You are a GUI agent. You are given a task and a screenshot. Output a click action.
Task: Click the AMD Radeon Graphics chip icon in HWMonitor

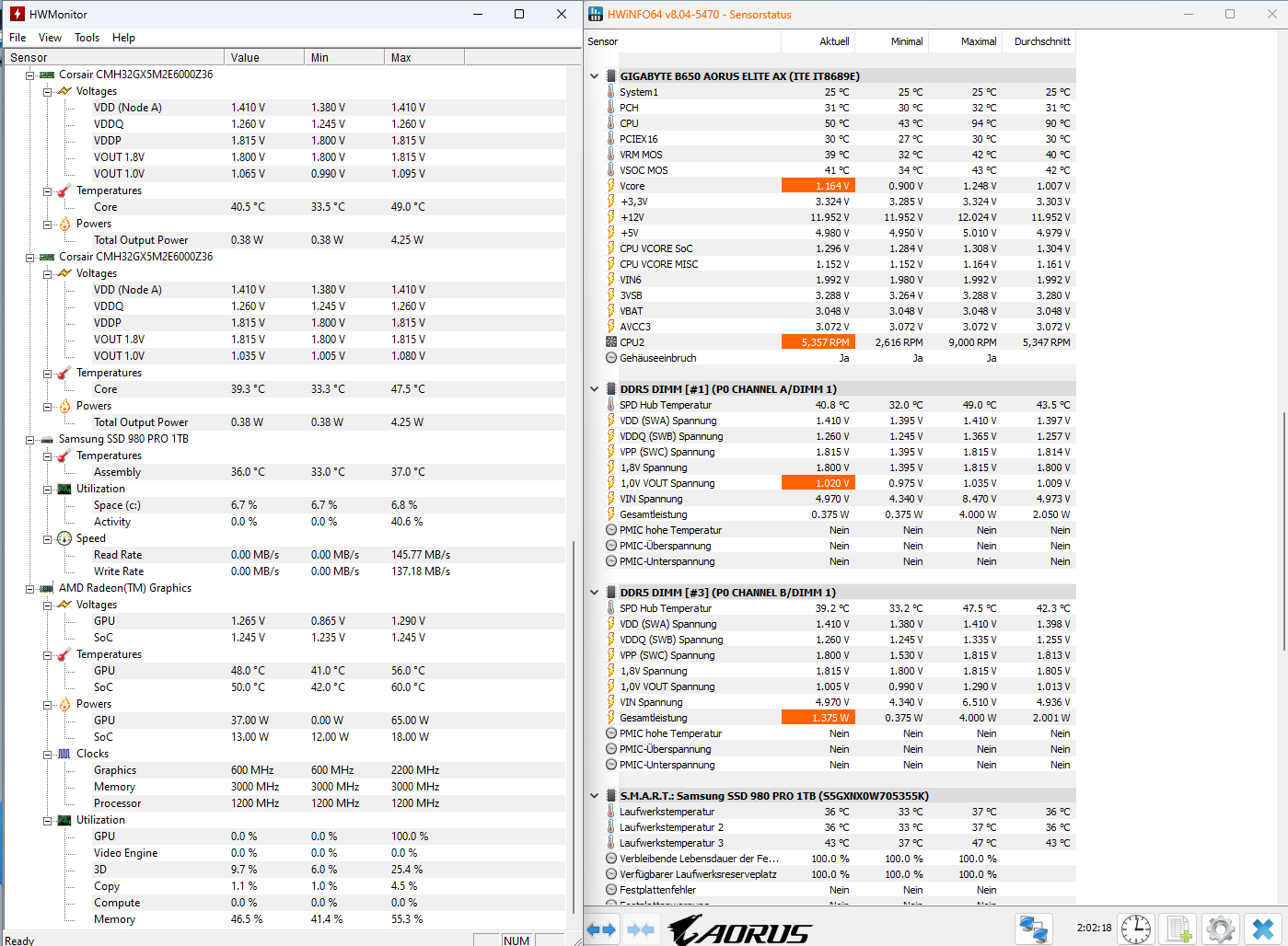point(47,588)
